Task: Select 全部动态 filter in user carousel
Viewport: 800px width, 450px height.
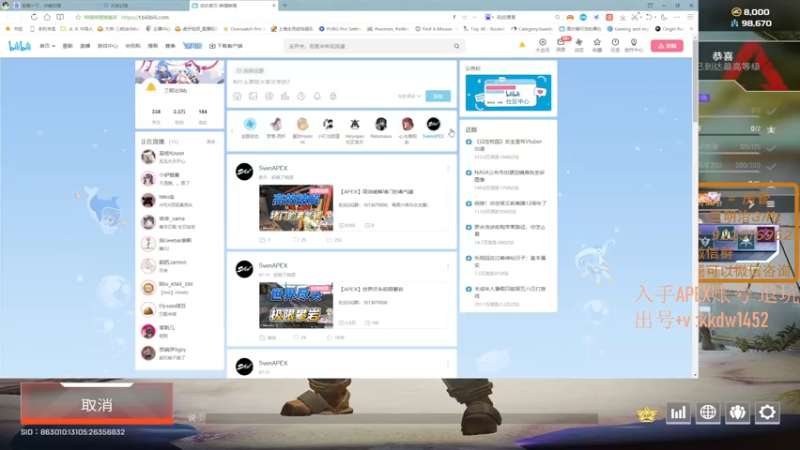Action: click(250, 128)
